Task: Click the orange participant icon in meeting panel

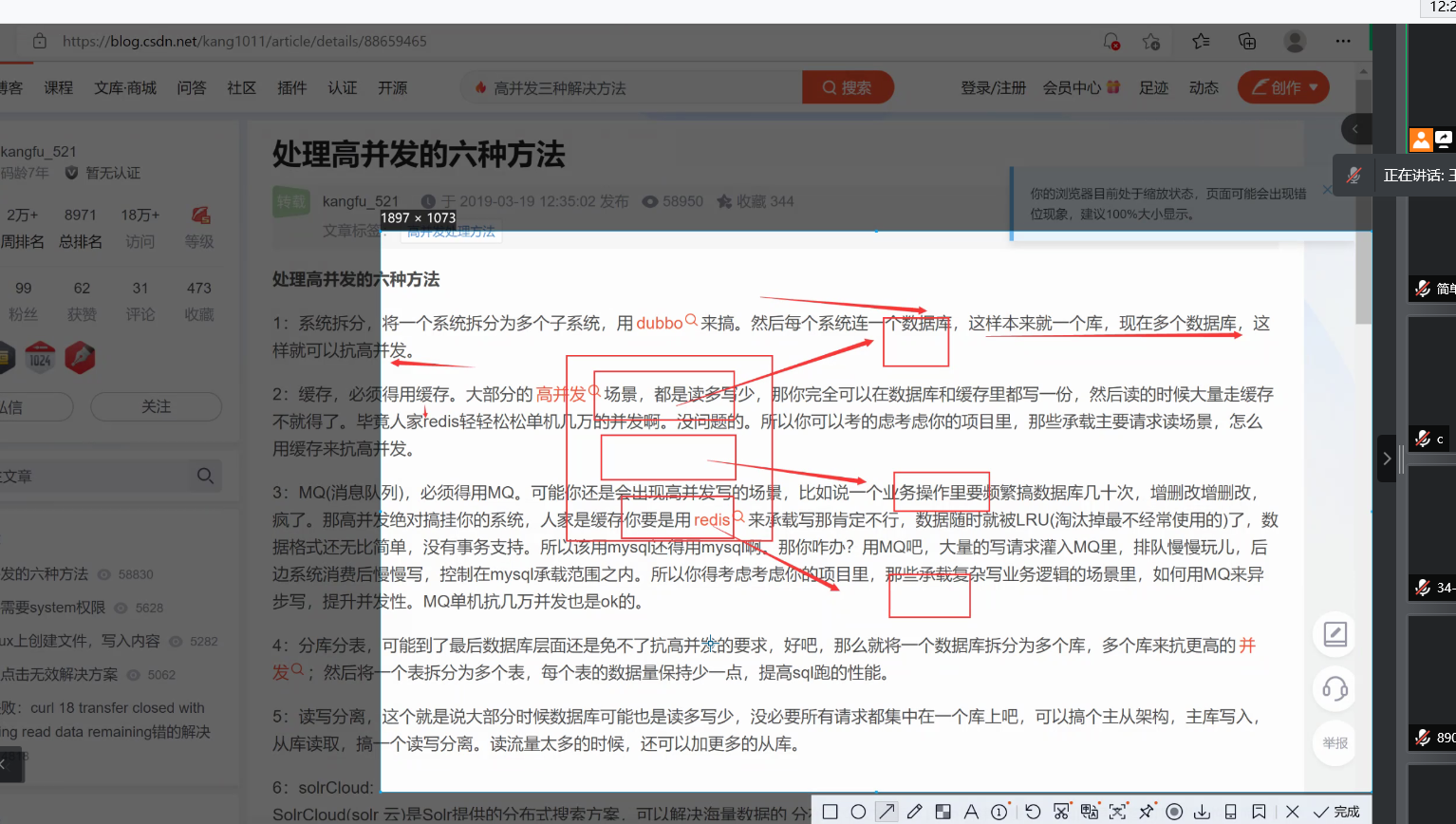Action: click(x=1421, y=140)
